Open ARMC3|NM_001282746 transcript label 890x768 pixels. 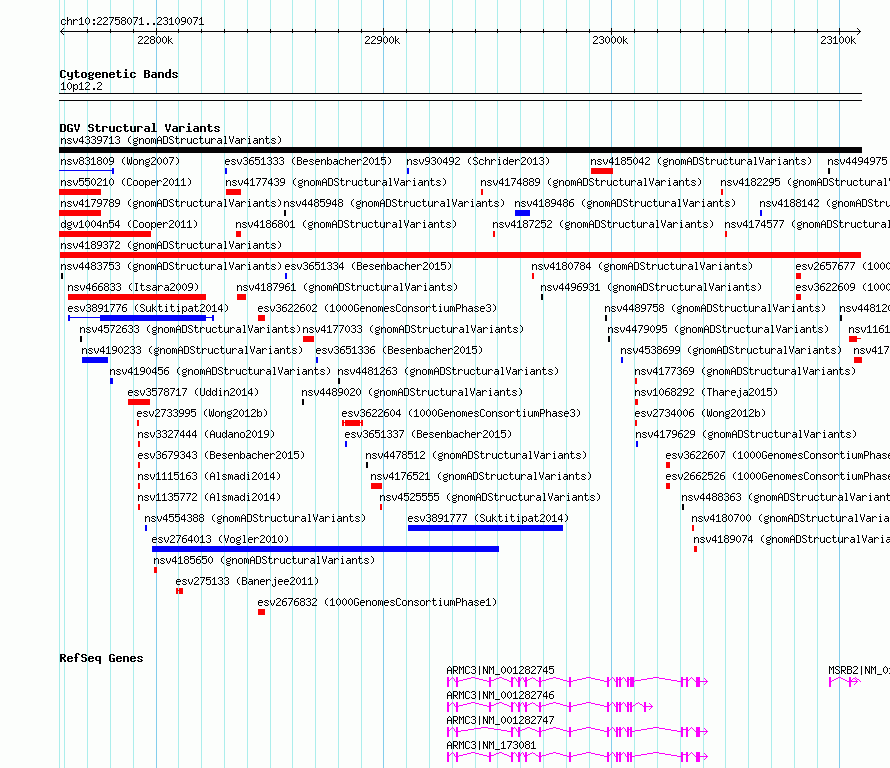500,695
